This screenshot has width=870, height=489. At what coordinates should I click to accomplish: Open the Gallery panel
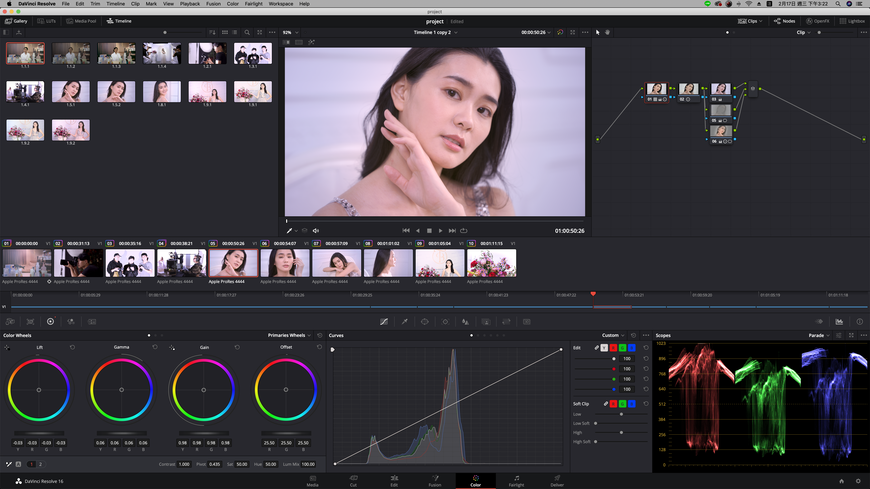tap(16, 20)
